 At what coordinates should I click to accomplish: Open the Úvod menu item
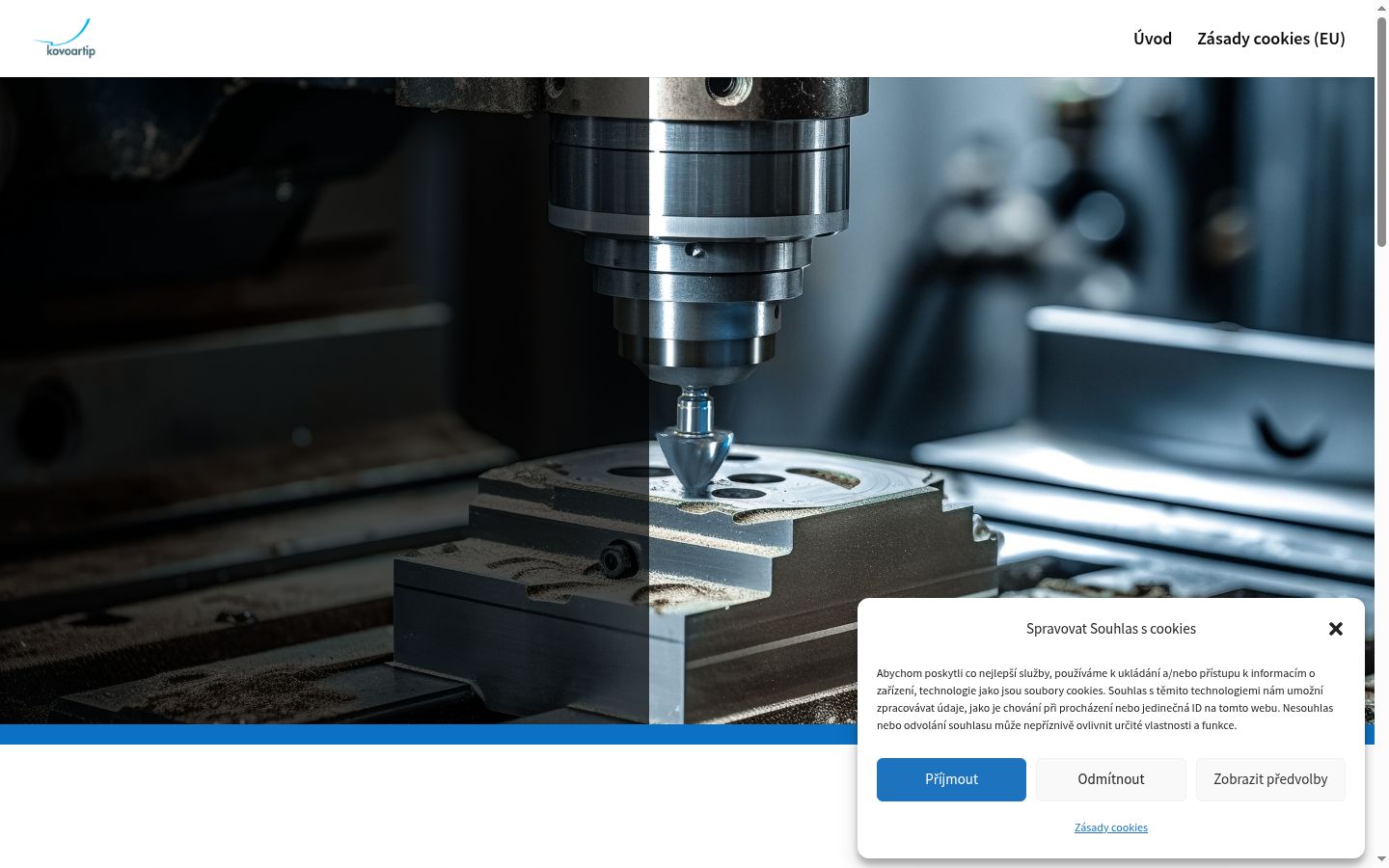coord(1153,39)
